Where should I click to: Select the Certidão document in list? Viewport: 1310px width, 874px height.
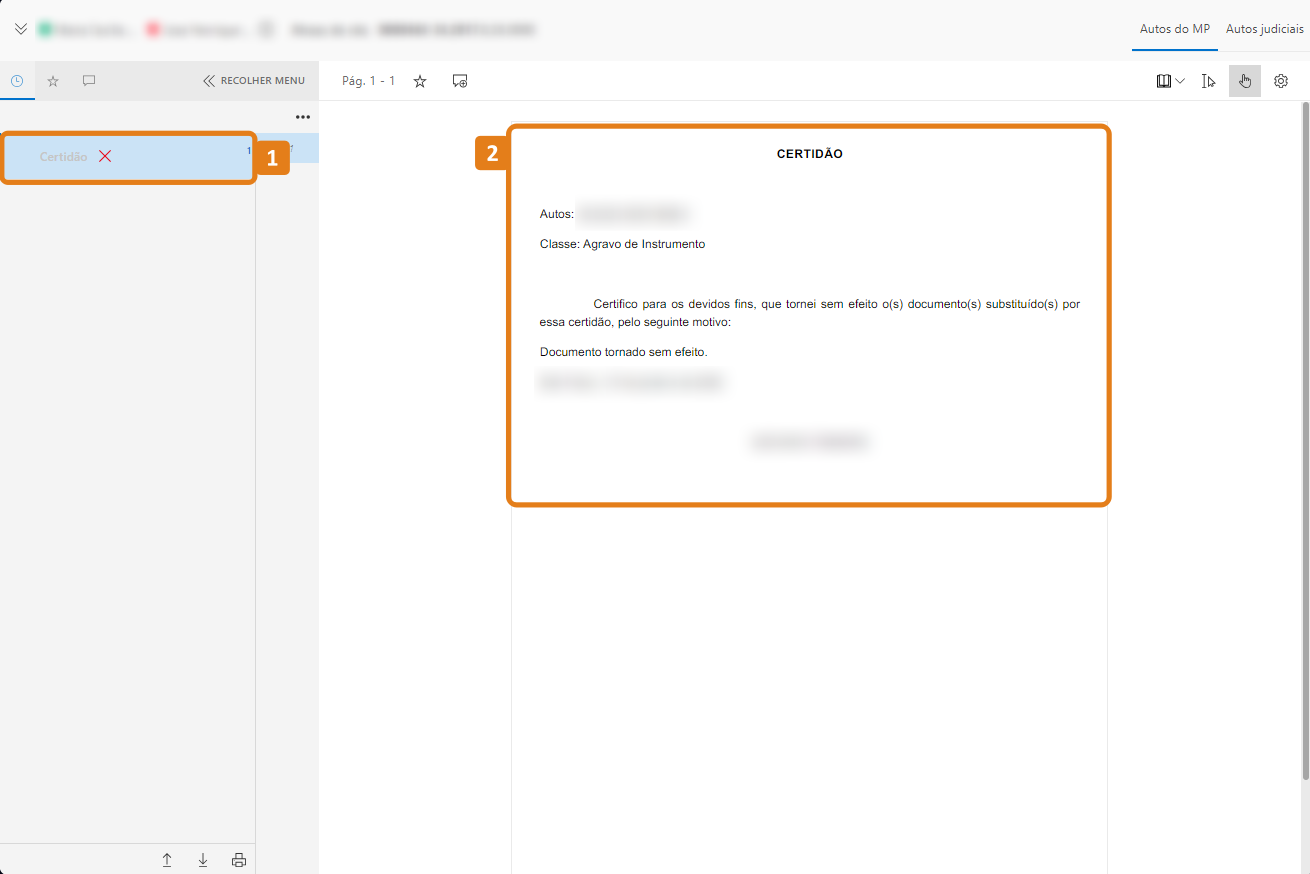64,157
